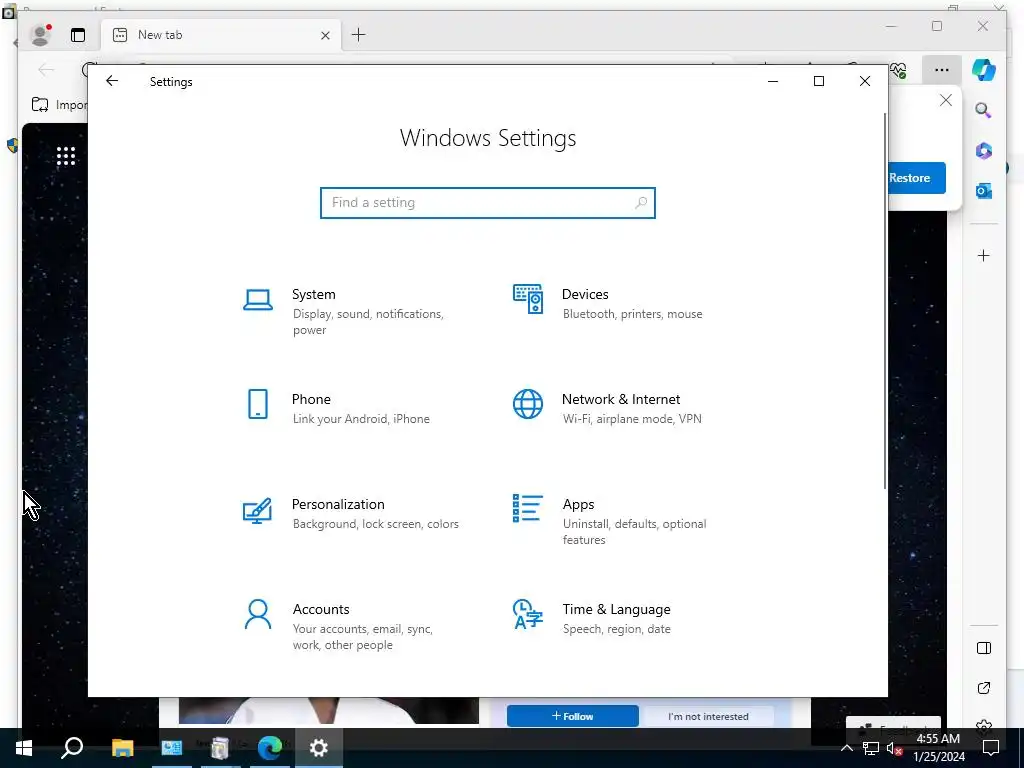1024x768 pixels.
Task: Open Windows Start menu
Action: point(24,748)
